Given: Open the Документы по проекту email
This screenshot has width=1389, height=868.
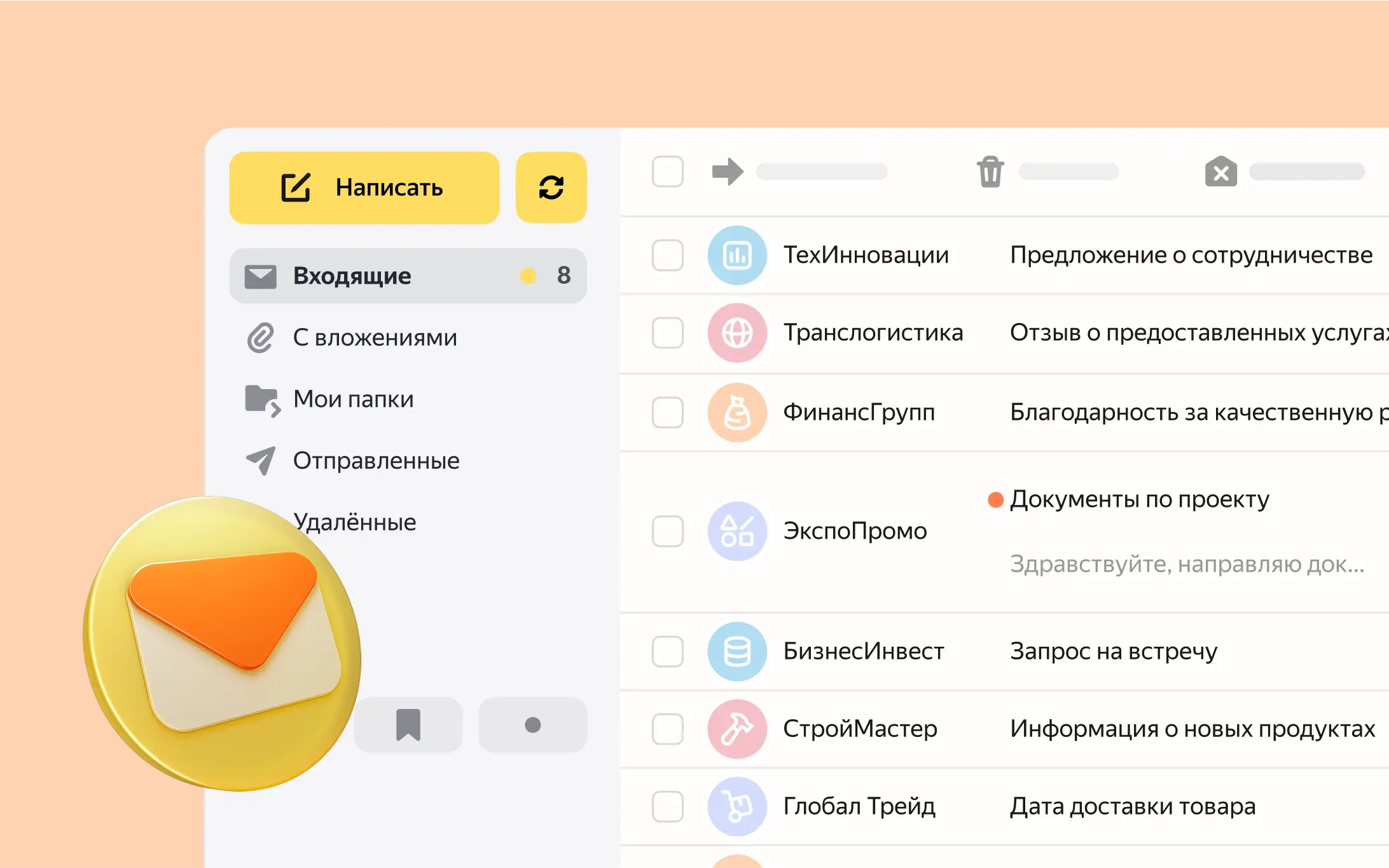Looking at the screenshot, I should (x=1139, y=500).
